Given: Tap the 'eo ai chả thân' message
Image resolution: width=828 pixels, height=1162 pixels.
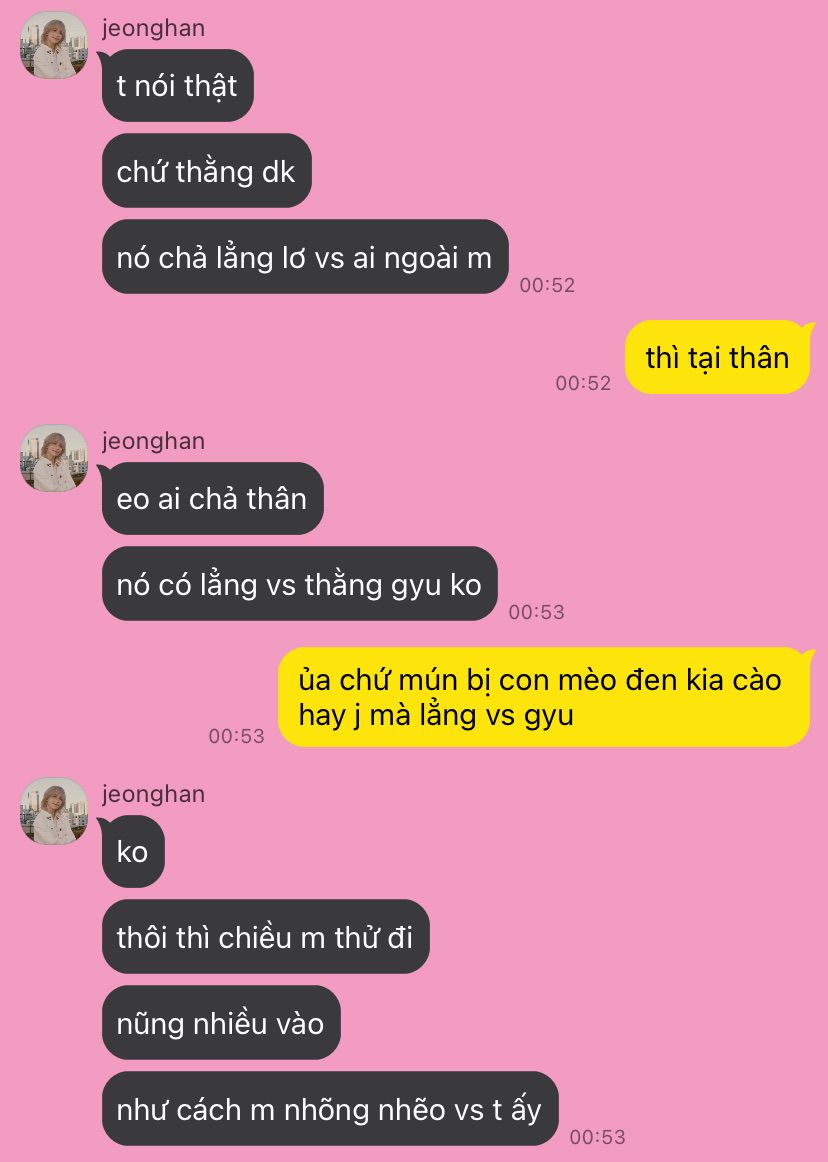Looking at the screenshot, I should click(x=212, y=498).
